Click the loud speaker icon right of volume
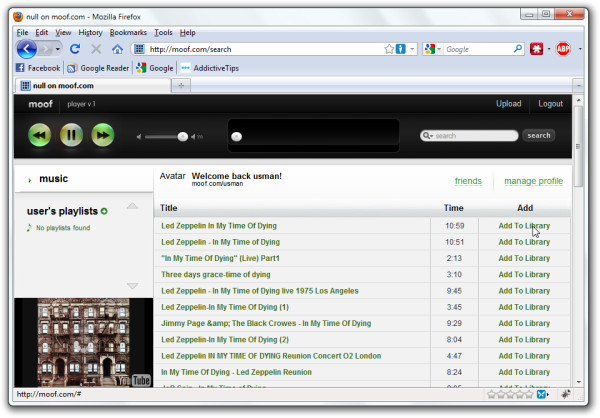Screen dimensions: 600x418 point(197,137)
